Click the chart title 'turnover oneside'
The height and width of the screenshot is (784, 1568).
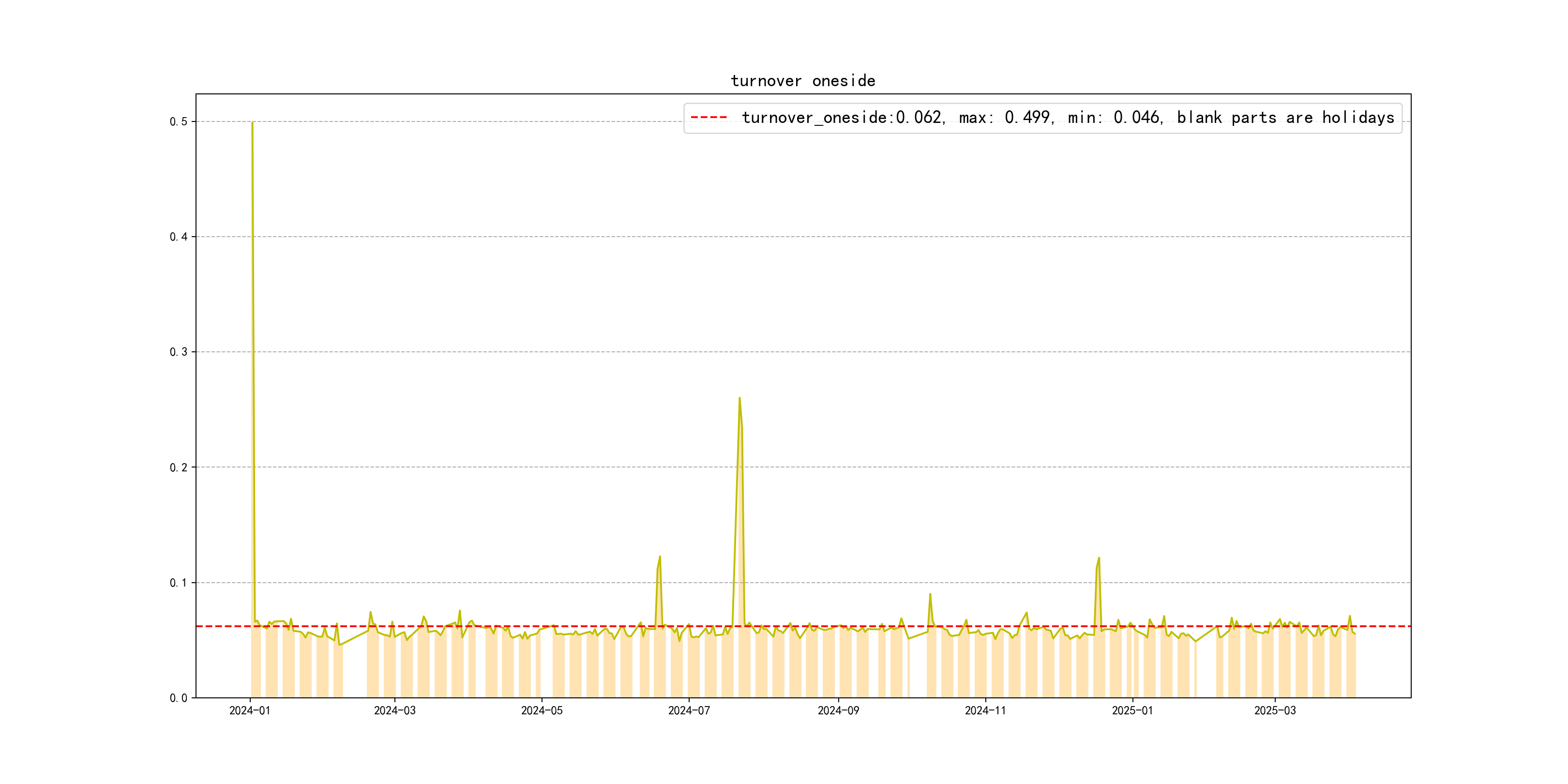pyautogui.click(x=802, y=81)
